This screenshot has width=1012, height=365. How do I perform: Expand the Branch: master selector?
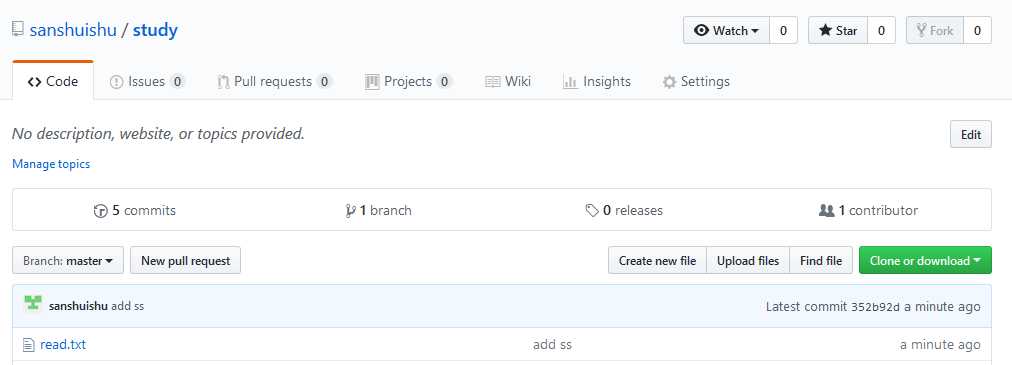tap(68, 261)
